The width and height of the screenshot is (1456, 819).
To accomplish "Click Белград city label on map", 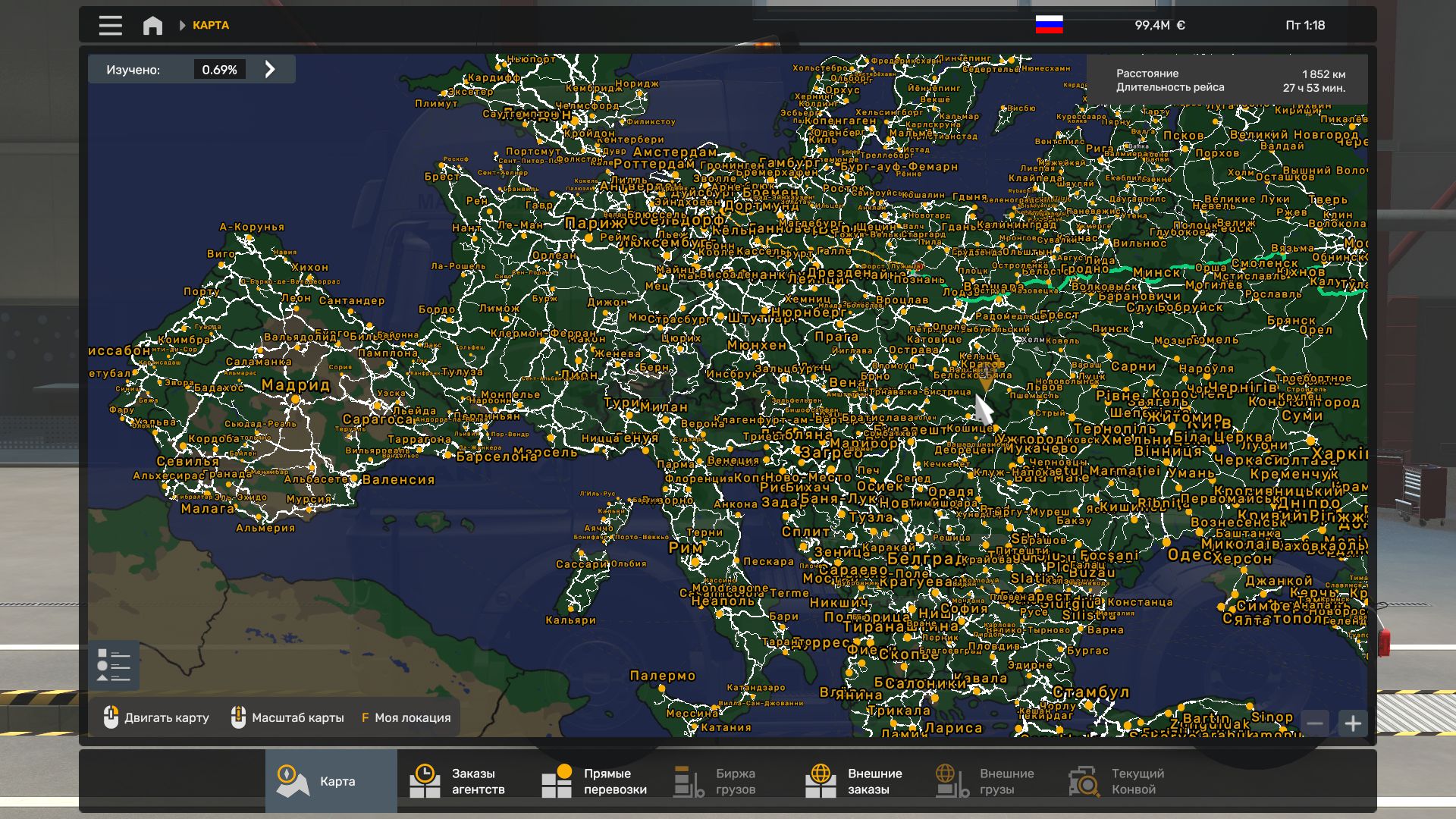I will click(927, 560).
